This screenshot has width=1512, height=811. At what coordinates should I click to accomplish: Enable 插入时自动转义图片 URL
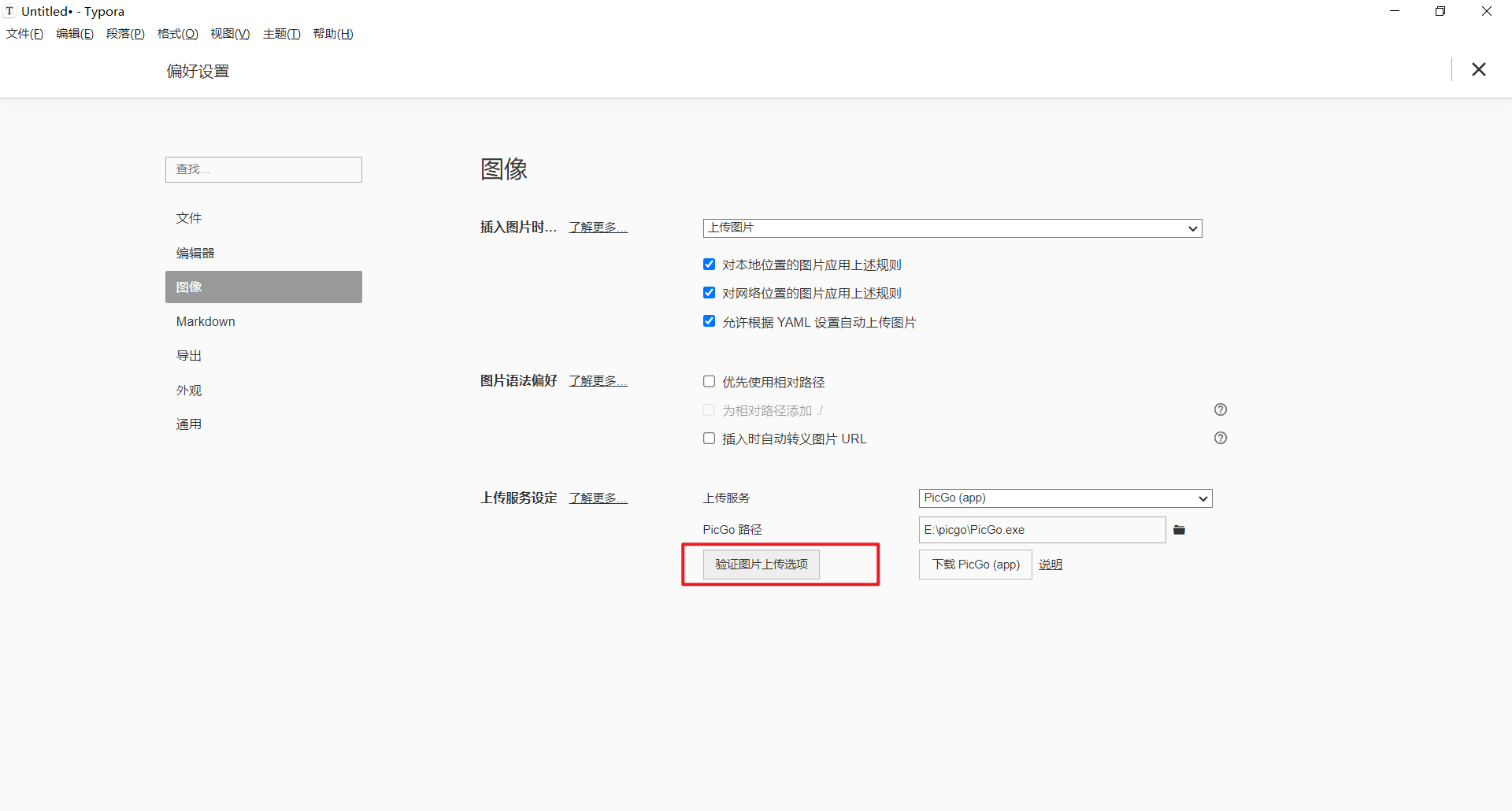tap(709, 439)
